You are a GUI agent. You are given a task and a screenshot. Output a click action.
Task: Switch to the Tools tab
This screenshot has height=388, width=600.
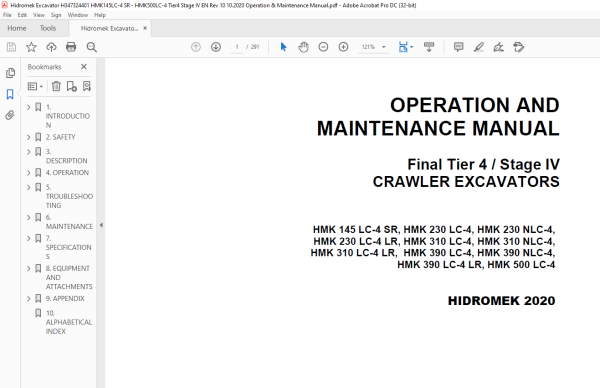point(48,28)
